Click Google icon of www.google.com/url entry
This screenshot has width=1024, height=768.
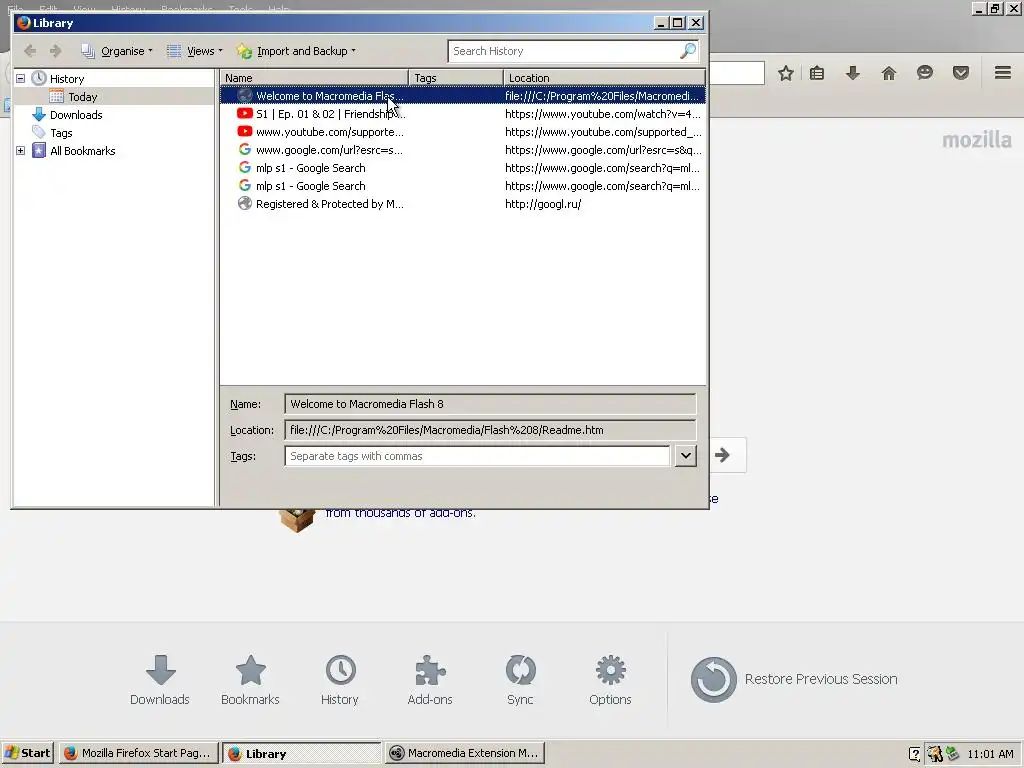click(x=245, y=150)
